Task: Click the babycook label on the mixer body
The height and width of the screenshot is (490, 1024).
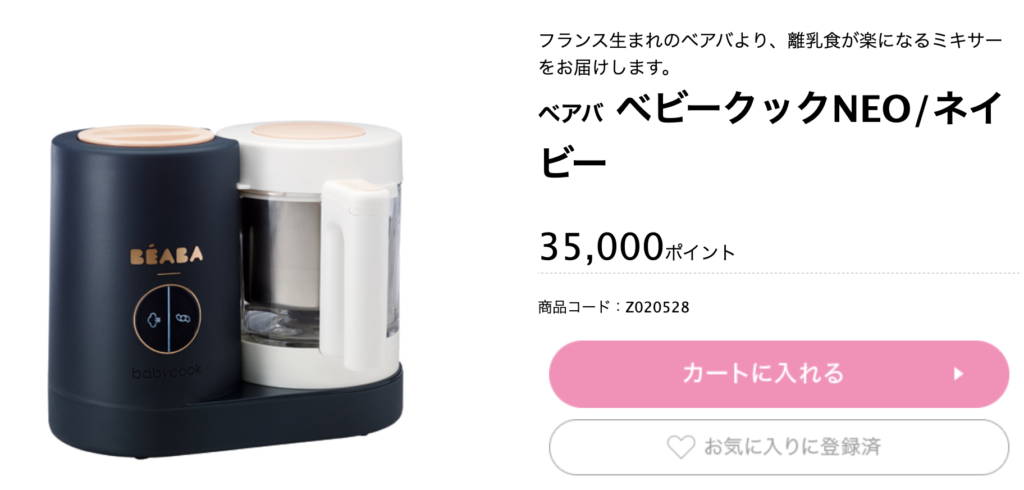Action: point(167,372)
